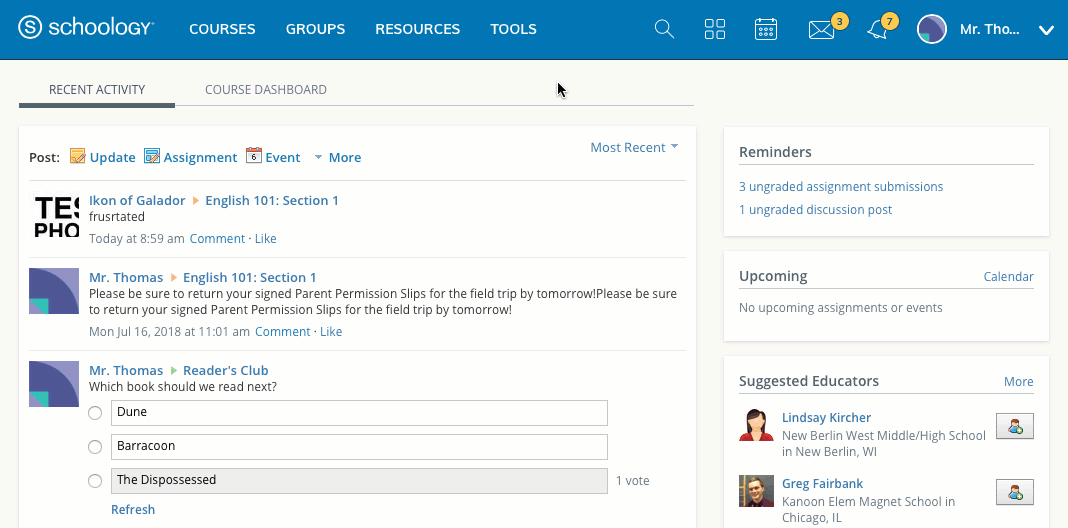
Task: Open the Courses menu
Action: (222, 29)
